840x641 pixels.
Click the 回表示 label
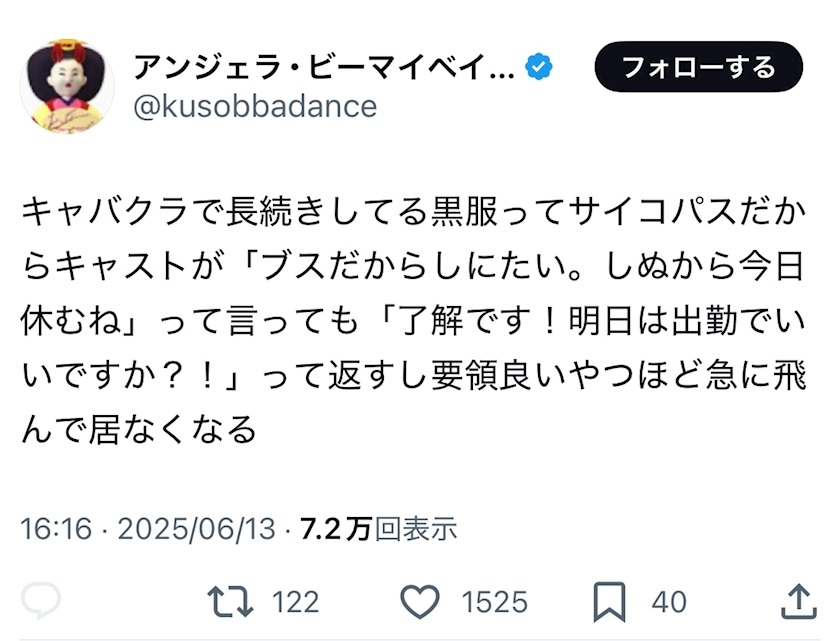tap(416, 529)
